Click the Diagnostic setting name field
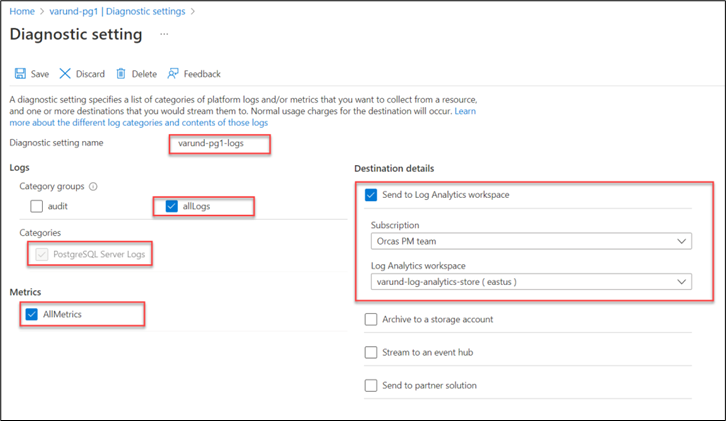Image resolution: width=726 pixels, height=421 pixels. [x=218, y=143]
